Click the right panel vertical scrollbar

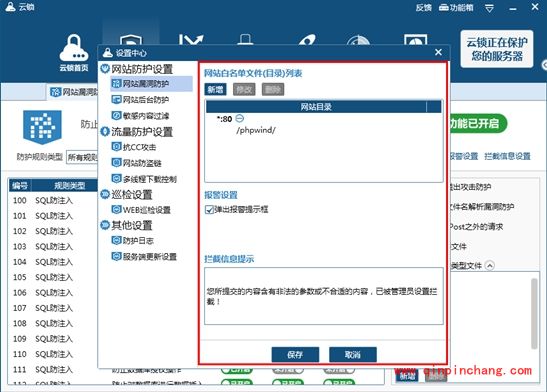point(534,314)
